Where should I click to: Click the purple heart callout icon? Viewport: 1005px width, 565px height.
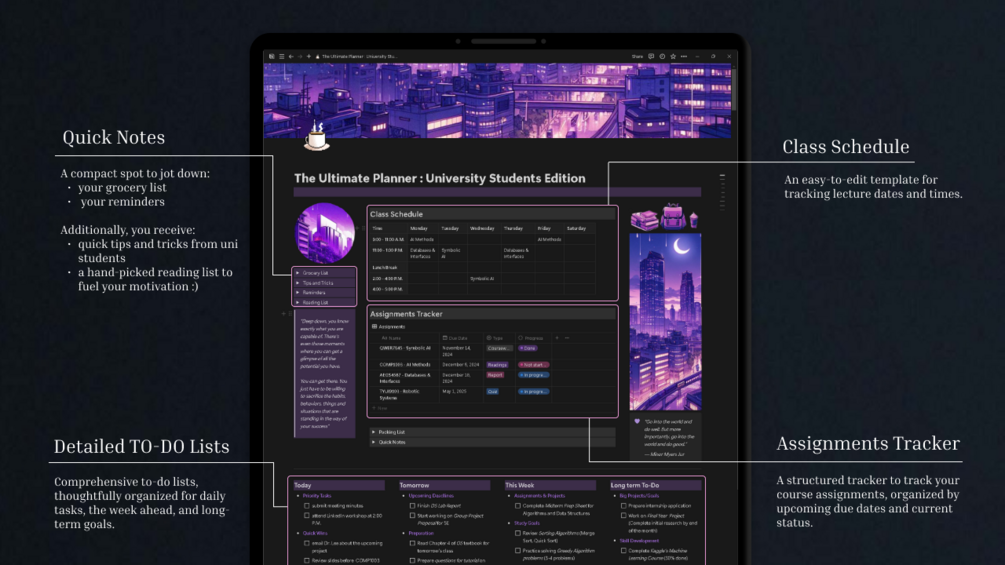click(x=636, y=422)
